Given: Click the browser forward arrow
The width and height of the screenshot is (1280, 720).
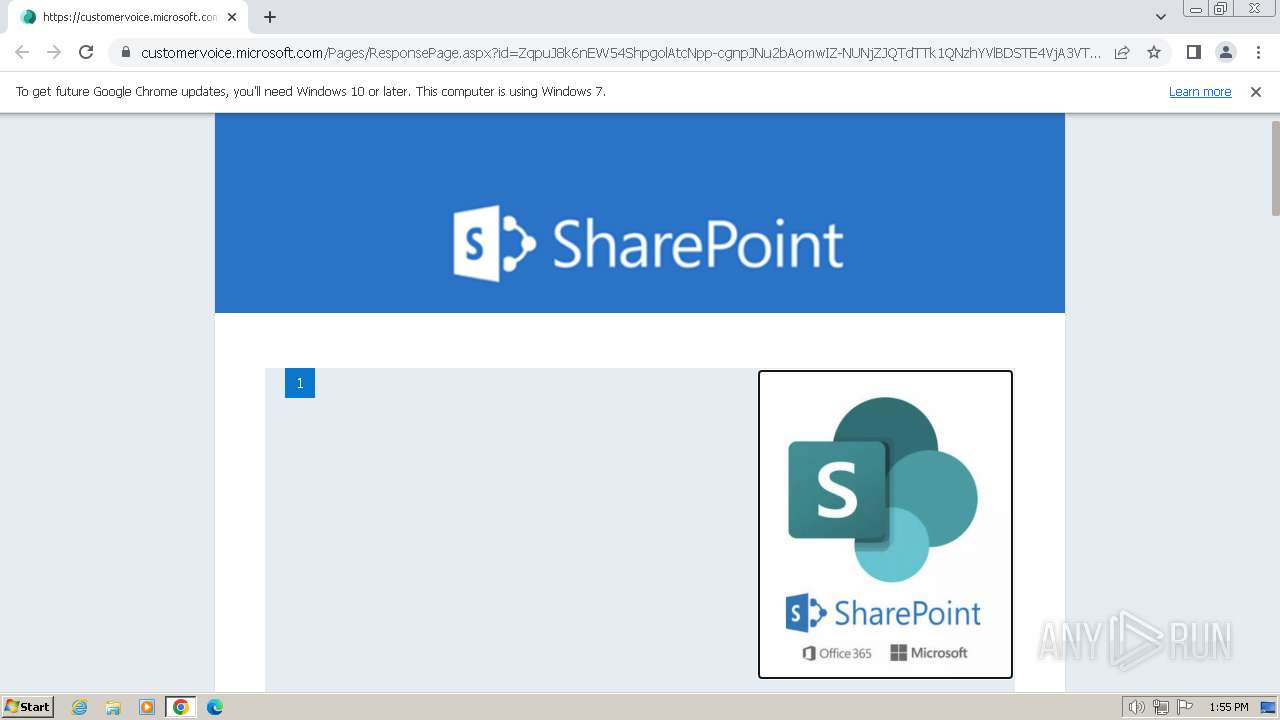Looking at the screenshot, I should point(54,52).
